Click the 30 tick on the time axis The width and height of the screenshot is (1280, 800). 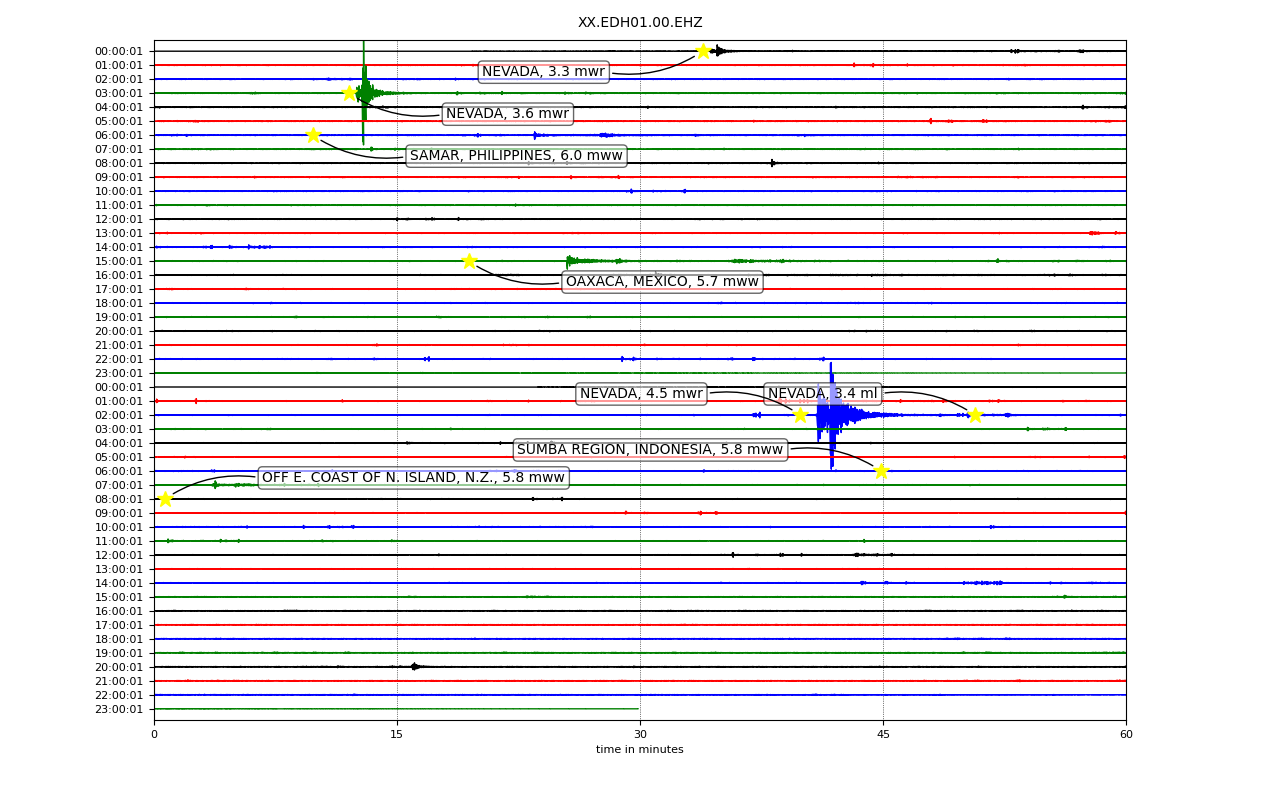point(640,734)
